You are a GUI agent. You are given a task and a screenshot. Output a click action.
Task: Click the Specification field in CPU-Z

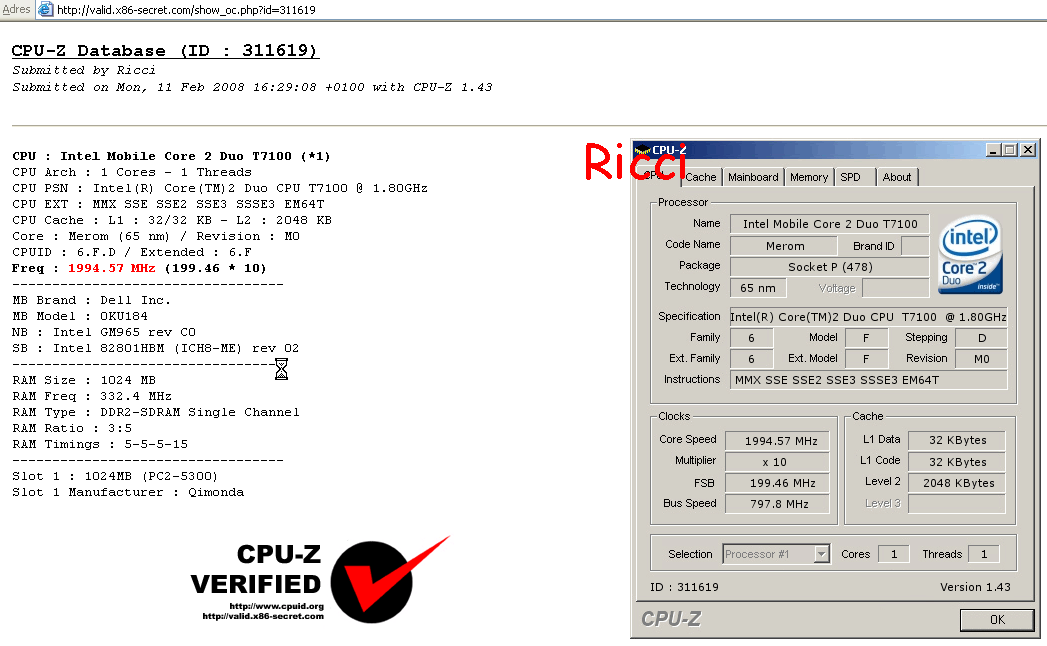pyautogui.click(x=868, y=317)
